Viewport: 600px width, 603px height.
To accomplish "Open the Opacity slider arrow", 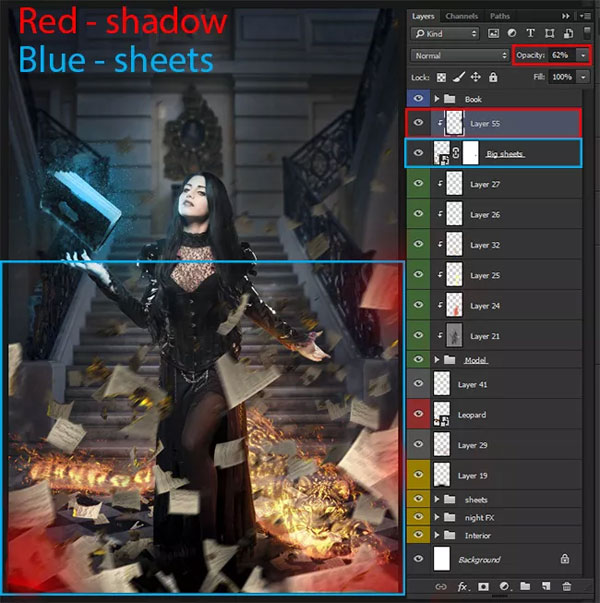I will pos(585,55).
